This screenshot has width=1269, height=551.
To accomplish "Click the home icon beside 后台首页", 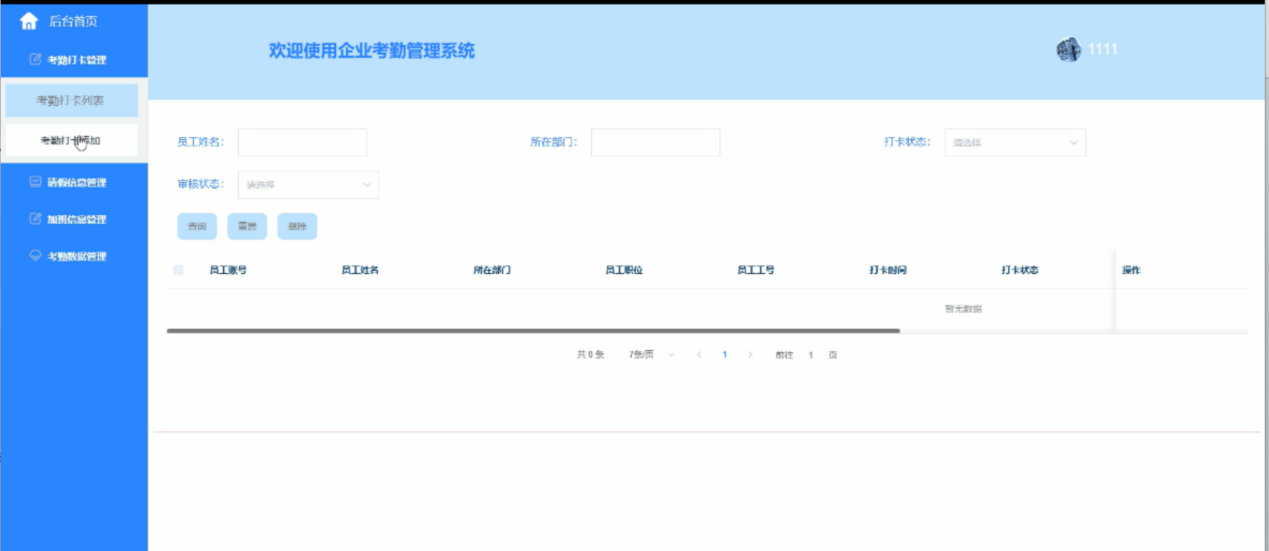I will point(29,21).
